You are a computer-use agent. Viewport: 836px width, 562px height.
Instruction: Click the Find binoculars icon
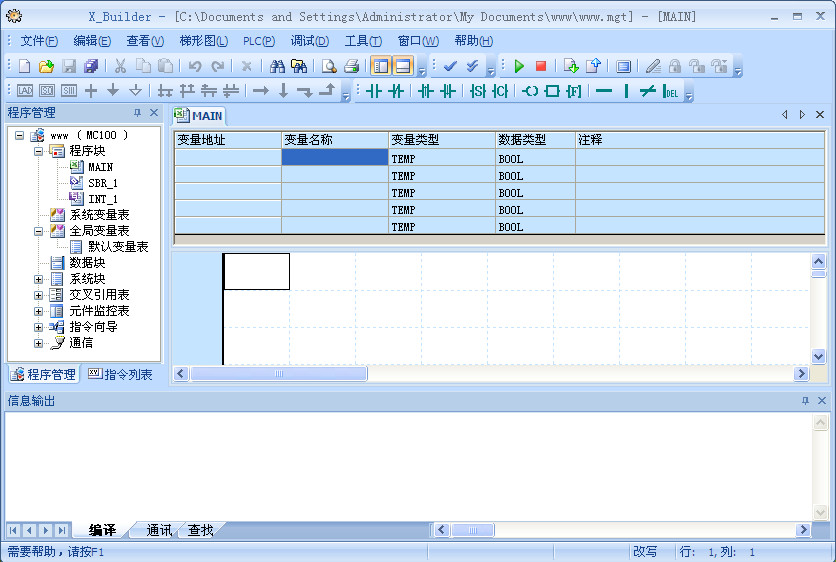(x=277, y=66)
